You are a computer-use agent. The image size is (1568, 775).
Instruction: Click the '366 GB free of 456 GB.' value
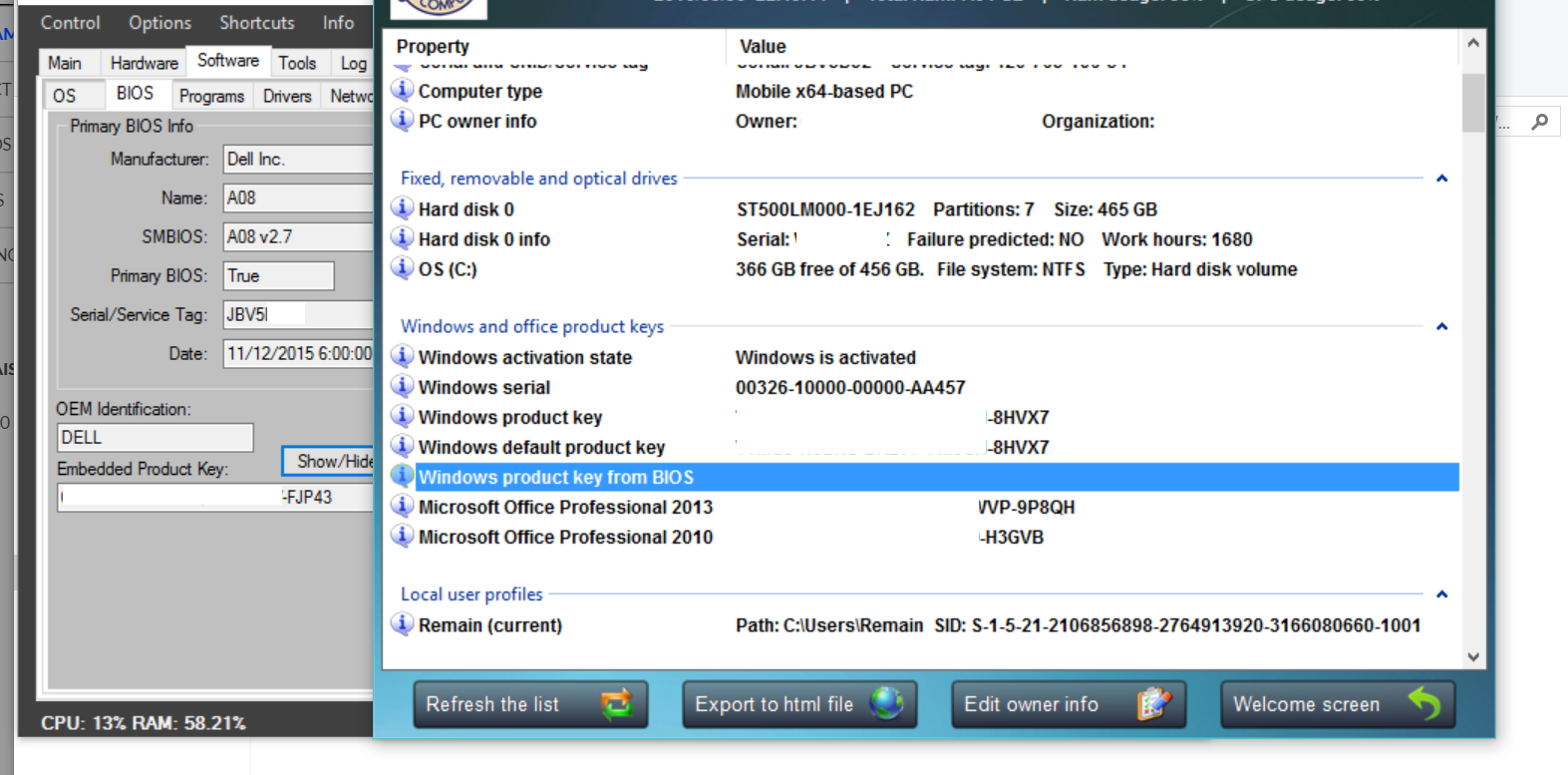coord(829,269)
